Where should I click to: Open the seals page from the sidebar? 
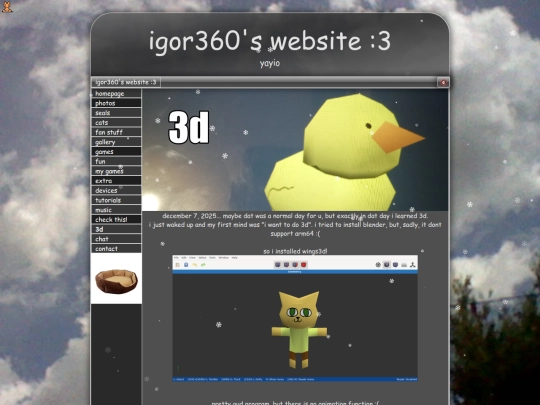pos(116,113)
